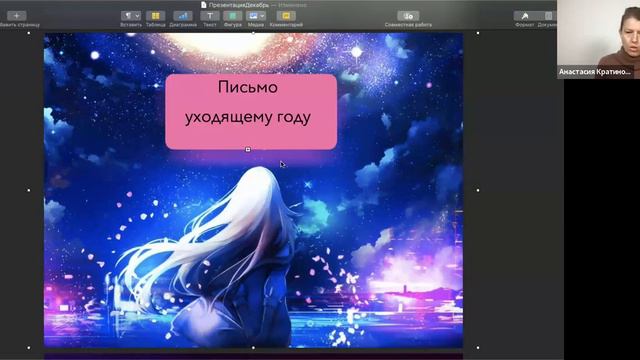Image resolution: width=640 pixels, height=360 pixels.
Task: Click the top-left selection handle of the image
Action: point(29,33)
